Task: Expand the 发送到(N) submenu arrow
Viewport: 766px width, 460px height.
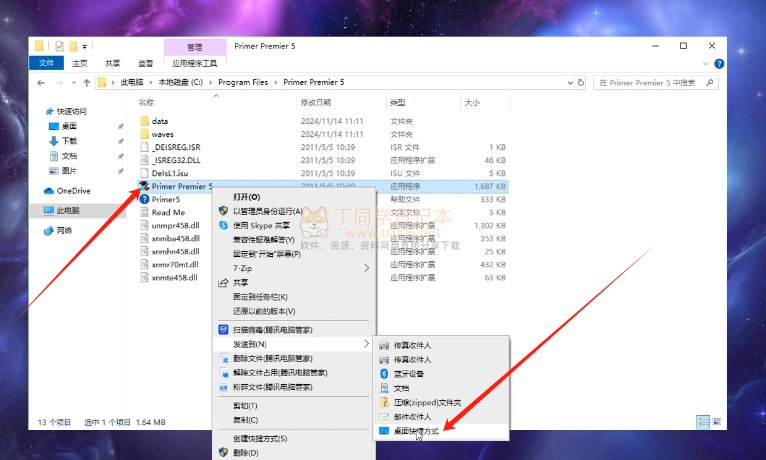Action: coord(366,344)
